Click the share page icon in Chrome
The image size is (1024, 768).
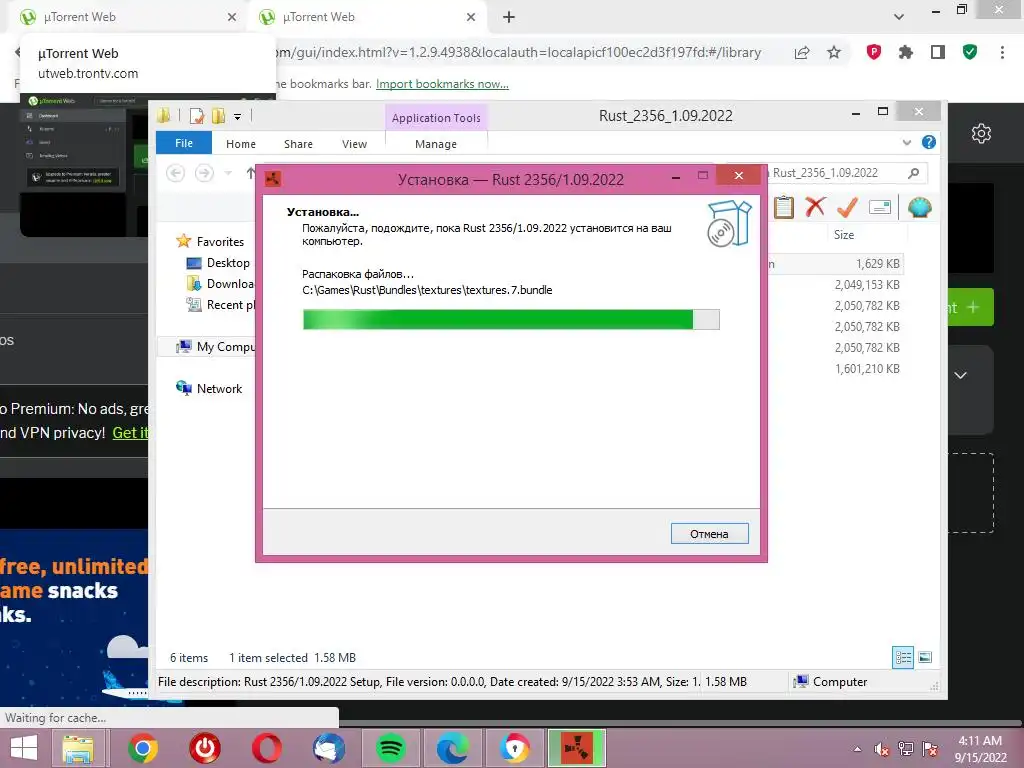click(802, 53)
